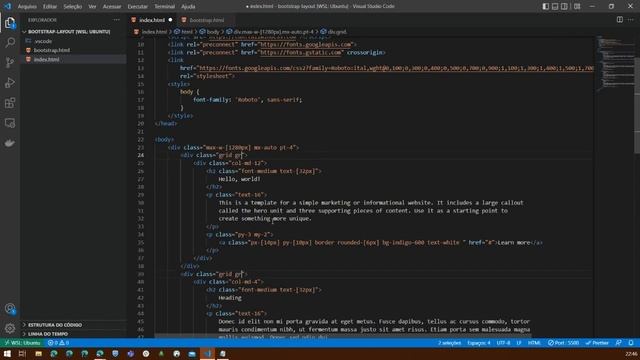Open File Explorer from the taskbar
The height and width of the screenshot is (360, 640).
[x=38, y=353]
